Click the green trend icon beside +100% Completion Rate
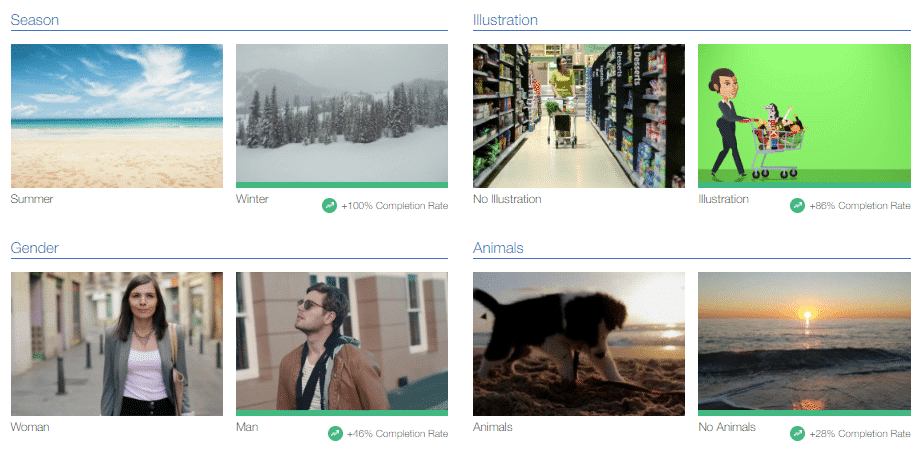Screen dimensions: 920x463 [329, 205]
